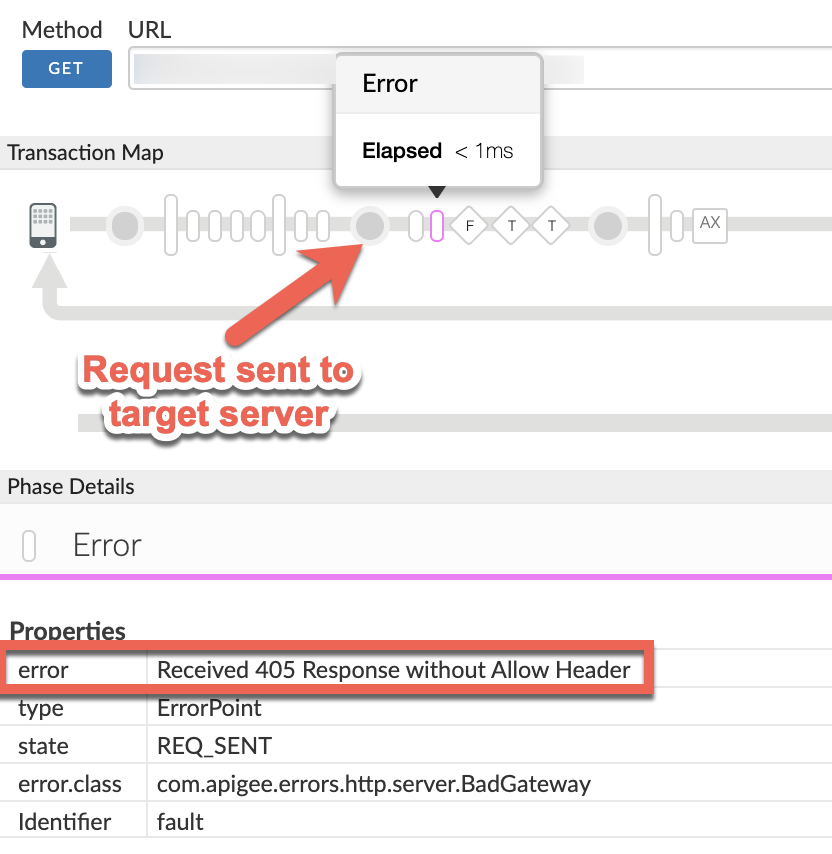Image resolution: width=832 pixels, height=854 pixels.
Task: Click the gray circle right of the T diamonds
Action: tap(607, 226)
